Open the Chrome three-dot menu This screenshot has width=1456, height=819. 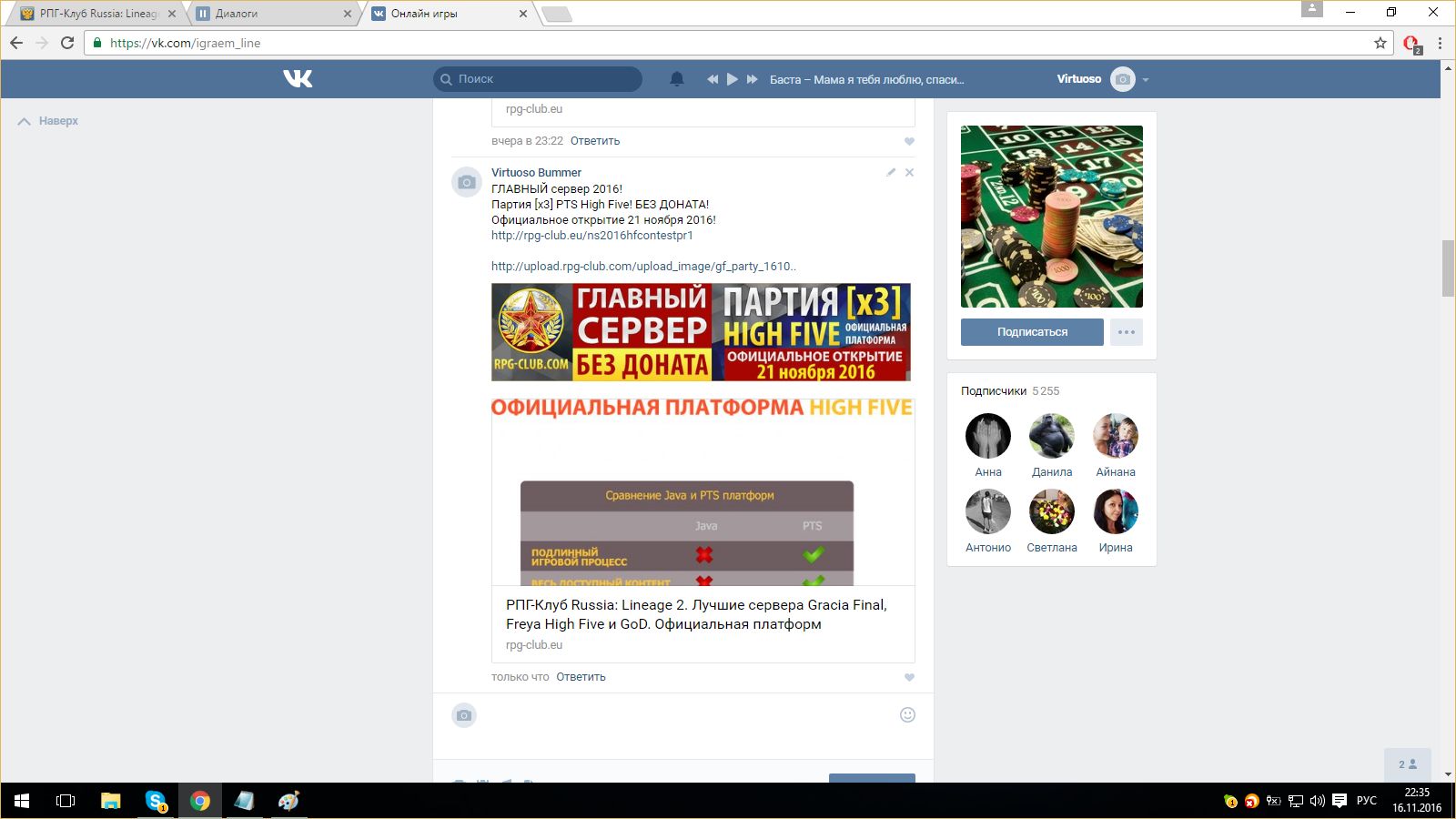[x=1440, y=43]
